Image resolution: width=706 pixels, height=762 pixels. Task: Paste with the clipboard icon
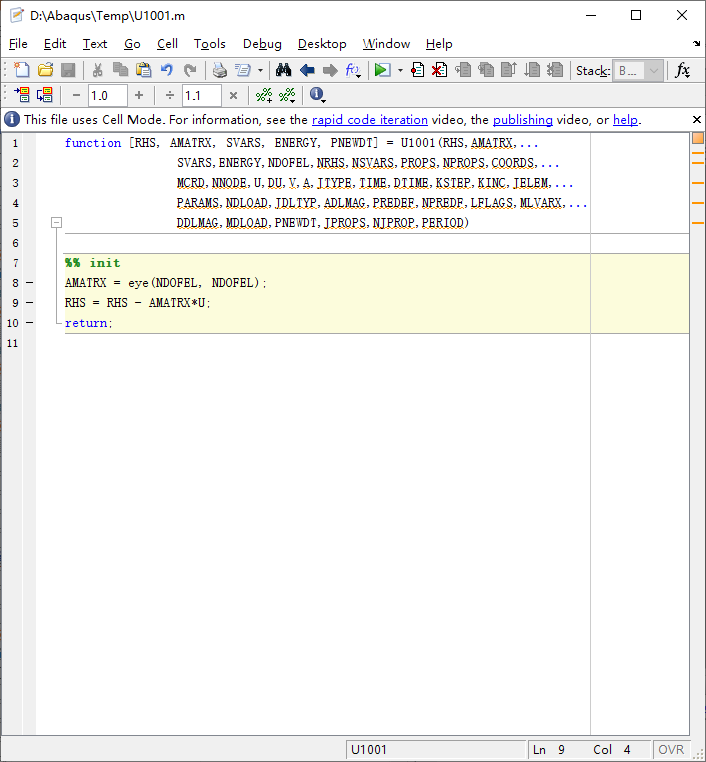(x=143, y=70)
